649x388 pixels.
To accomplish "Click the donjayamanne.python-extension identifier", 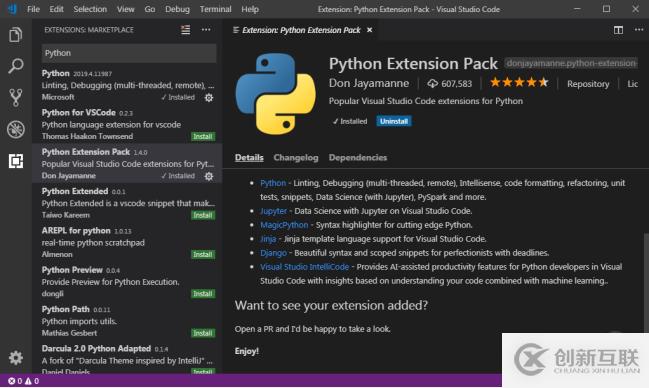I will 571,63.
